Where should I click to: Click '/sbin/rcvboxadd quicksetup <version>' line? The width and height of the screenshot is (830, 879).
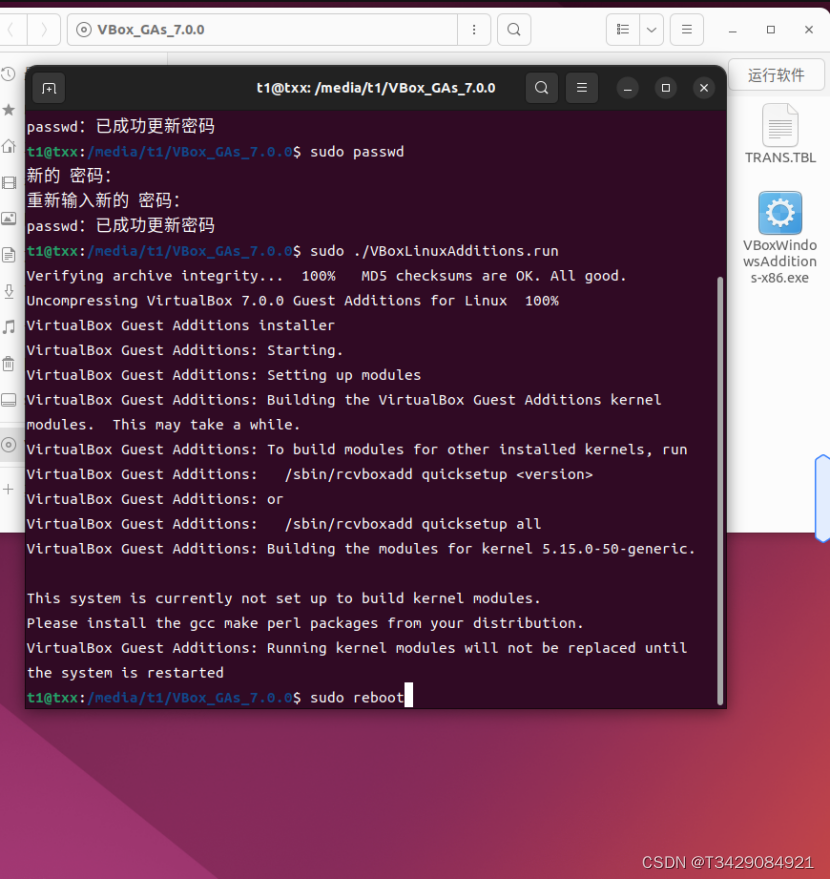tap(309, 474)
